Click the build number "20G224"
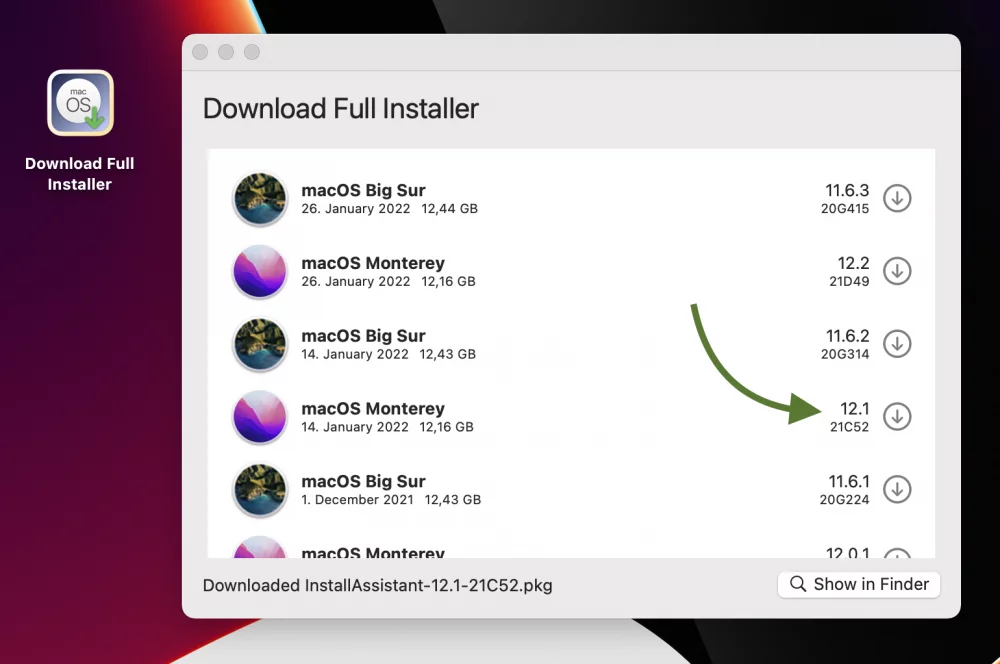1000x664 pixels. pyautogui.click(x=844, y=499)
